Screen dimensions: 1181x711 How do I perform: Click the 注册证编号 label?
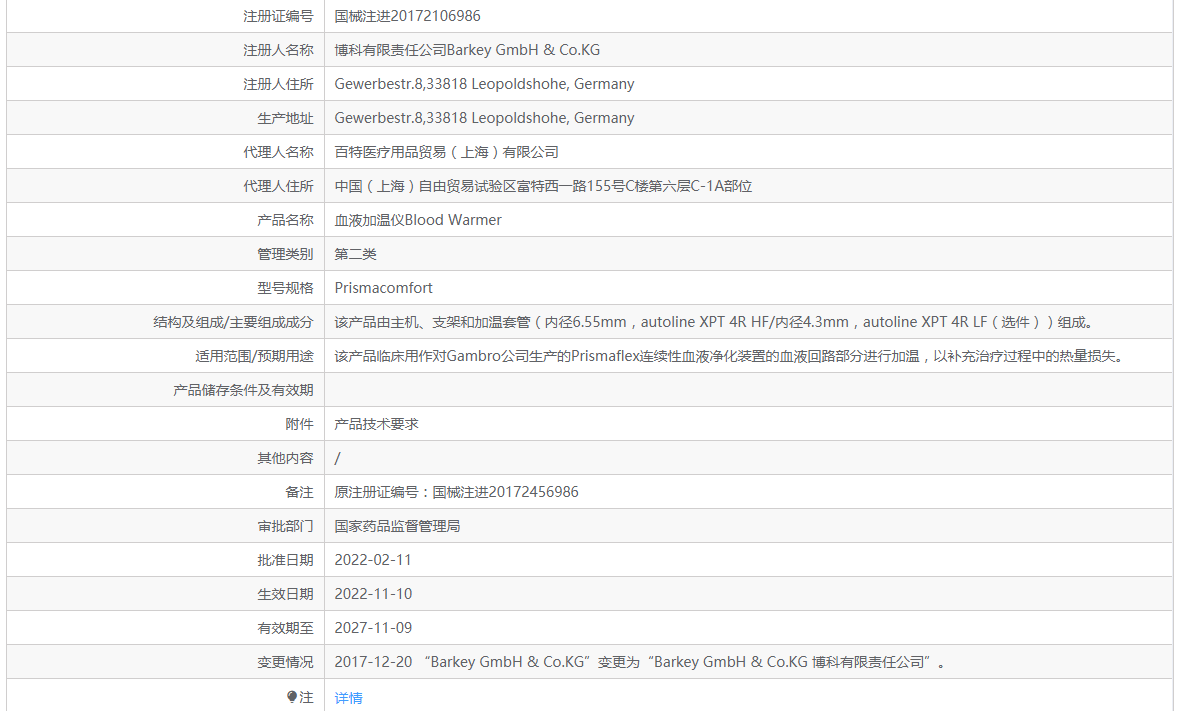click(x=278, y=16)
